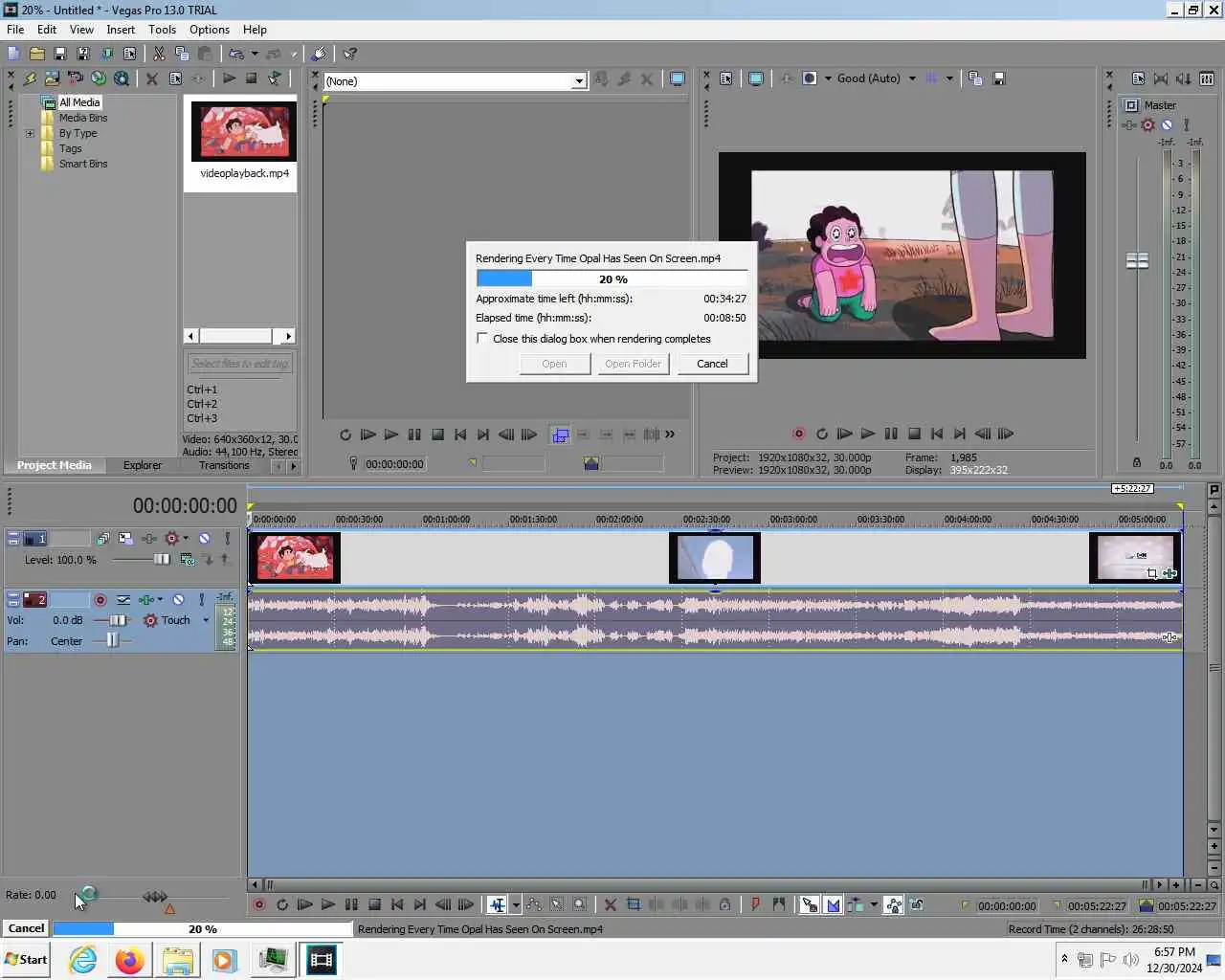The height and width of the screenshot is (980, 1225).
Task: Copy preview snapshot to clipboard icon
Action: point(975,78)
